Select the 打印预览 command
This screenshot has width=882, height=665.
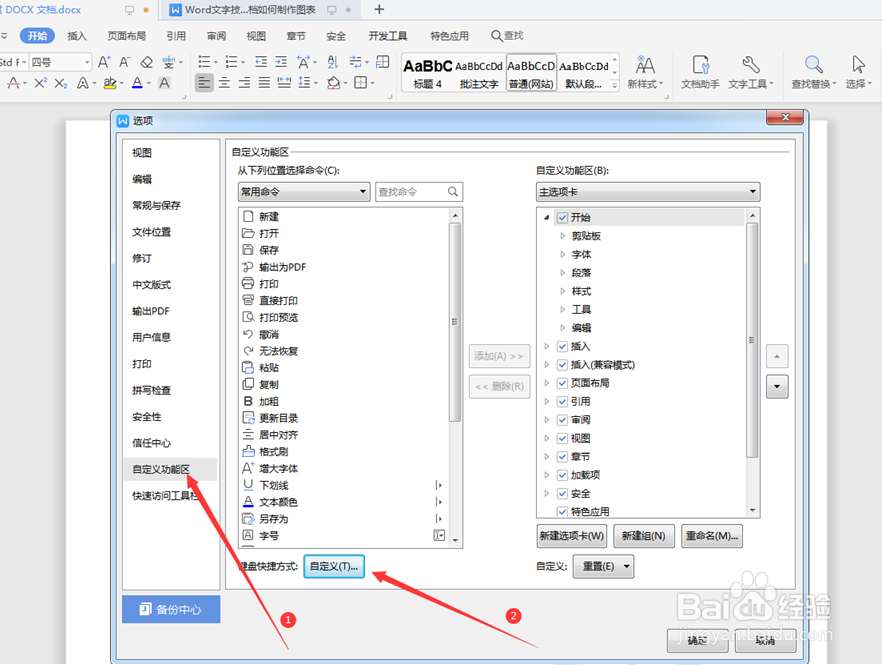tap(277, 317)
